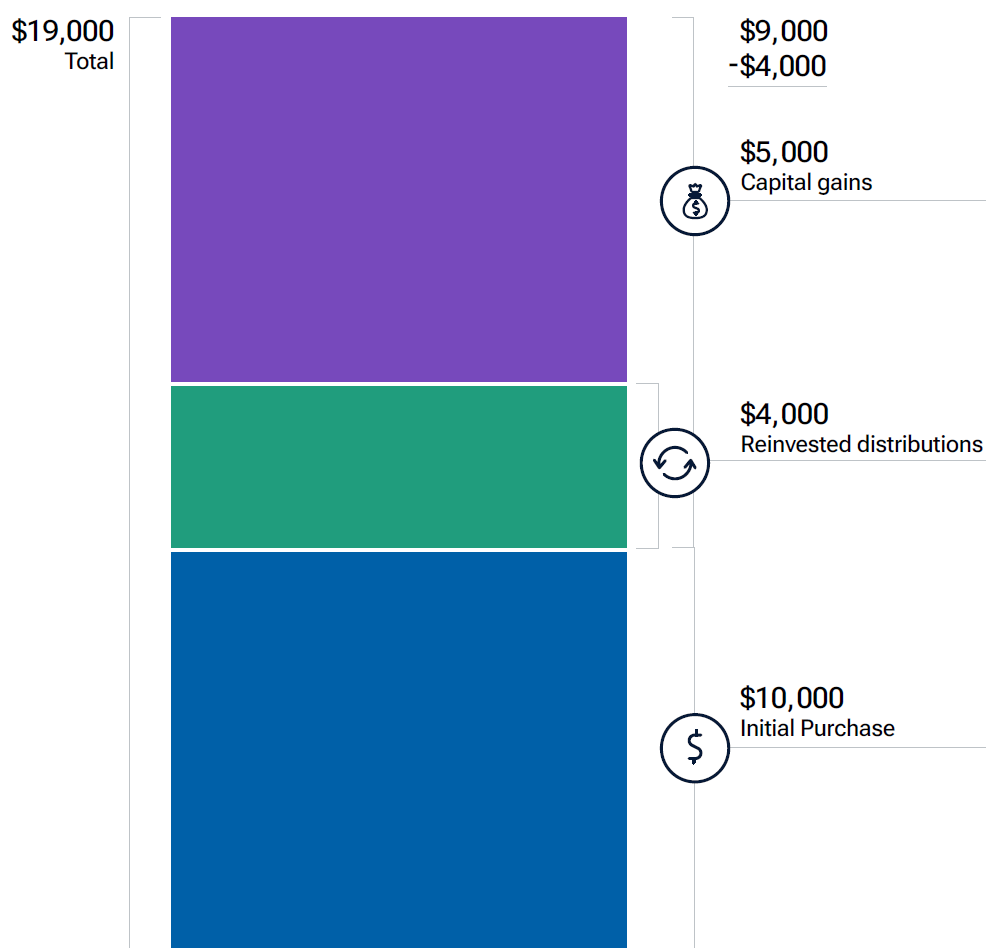Click the money bag capital gains icon

[695, 201]
